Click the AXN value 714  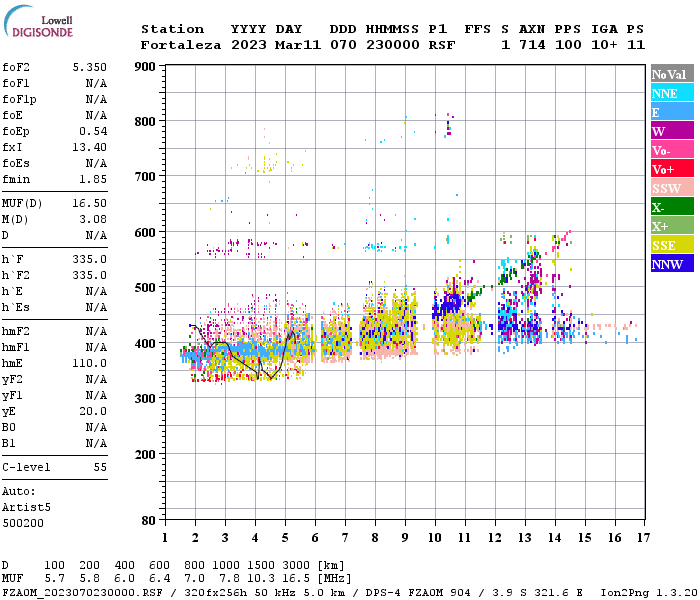[532, 45]
